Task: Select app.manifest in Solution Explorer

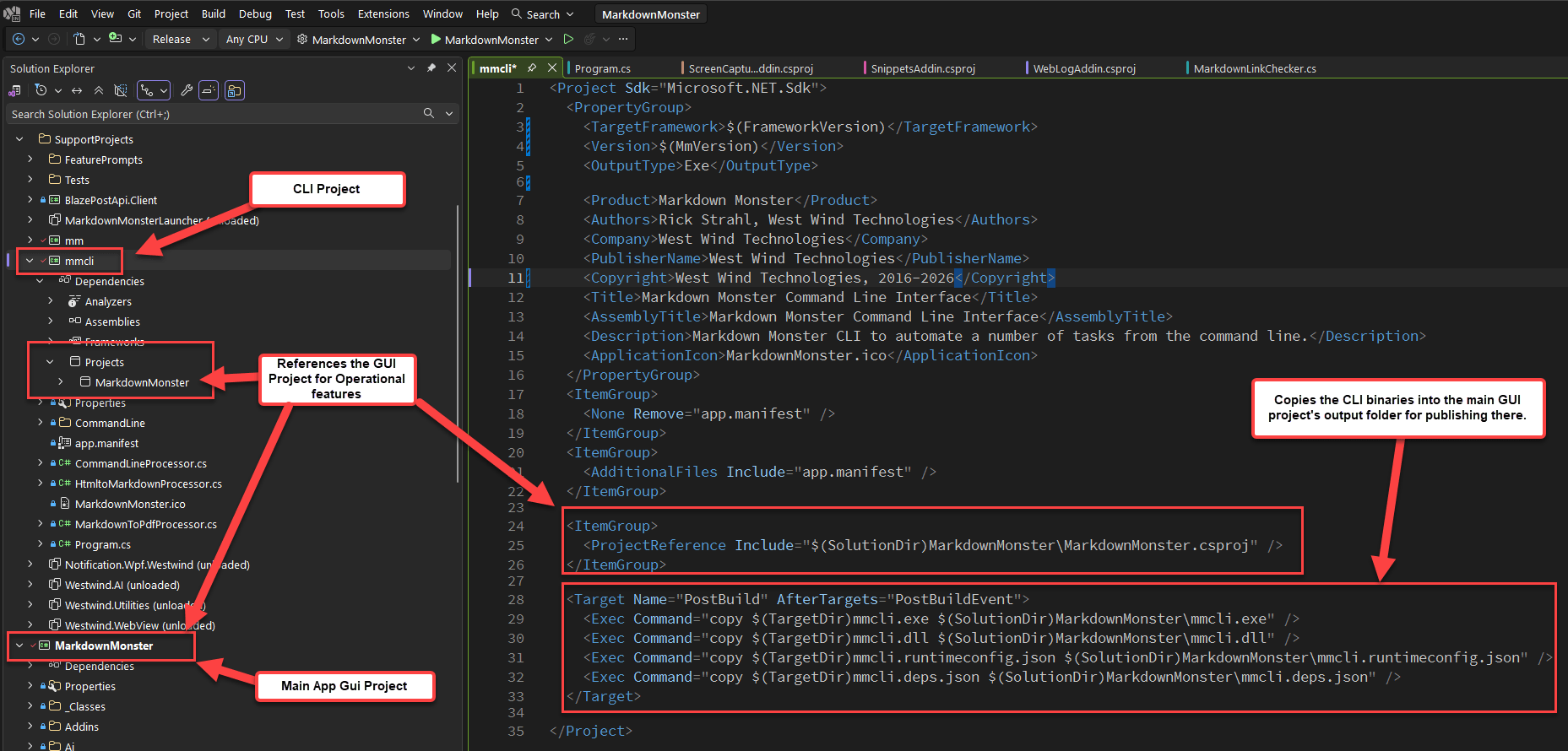Action: click(x=106, y=443)
